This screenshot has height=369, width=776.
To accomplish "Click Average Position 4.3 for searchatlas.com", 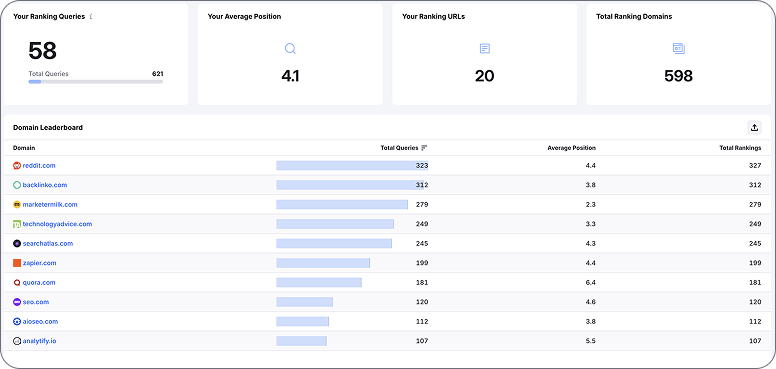I will click(x=590, y=243).
